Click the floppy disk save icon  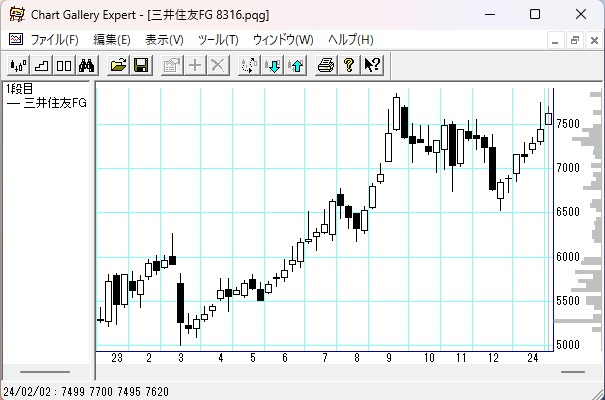[x=141, y=66]
